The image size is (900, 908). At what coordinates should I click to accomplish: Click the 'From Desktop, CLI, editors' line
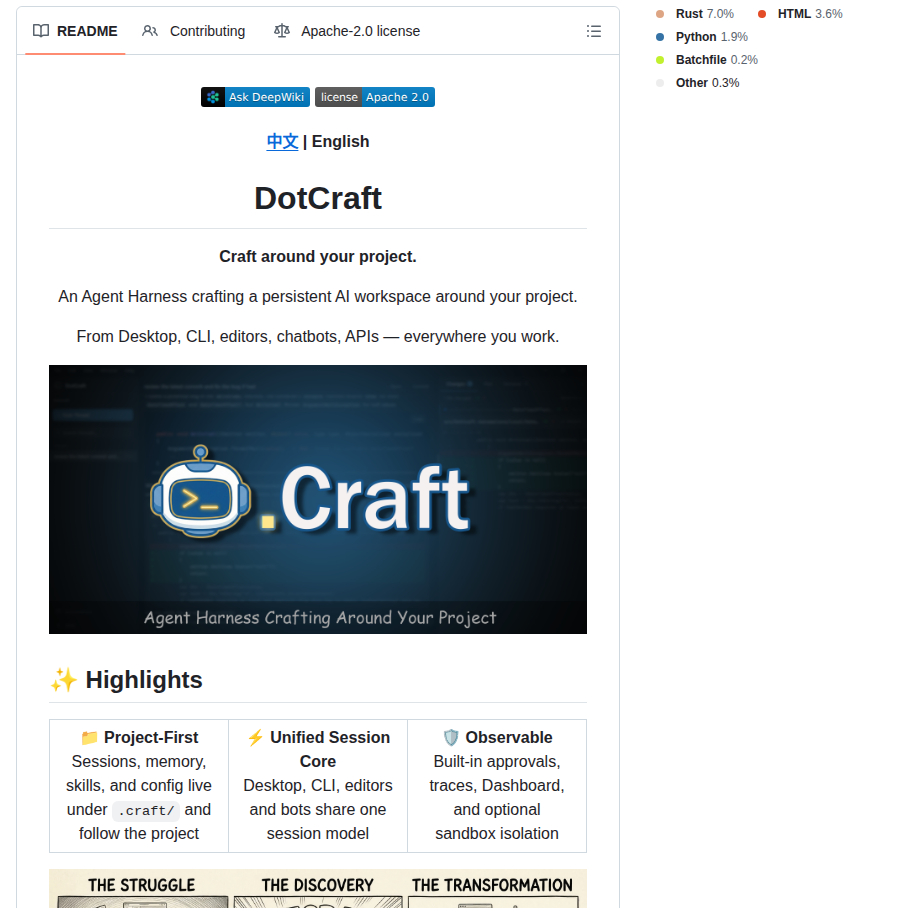click(318, 336)
